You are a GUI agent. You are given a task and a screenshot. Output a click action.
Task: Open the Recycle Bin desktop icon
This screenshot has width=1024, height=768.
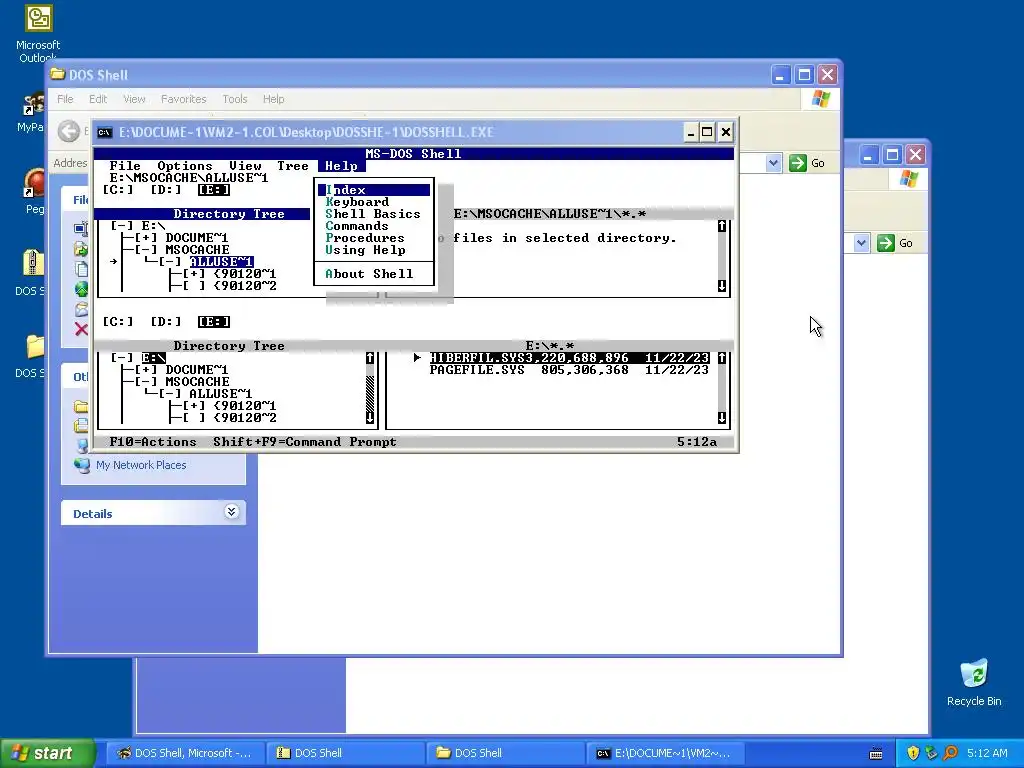(974, 682)
